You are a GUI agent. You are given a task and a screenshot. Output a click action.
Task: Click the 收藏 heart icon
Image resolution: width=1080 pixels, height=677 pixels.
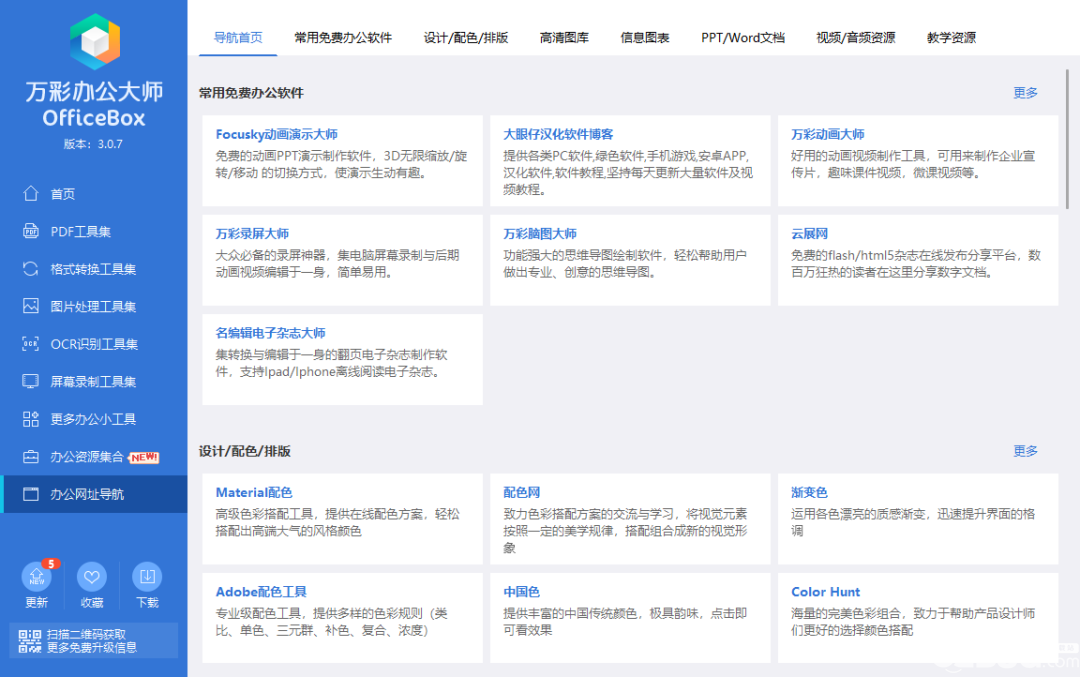92,577
